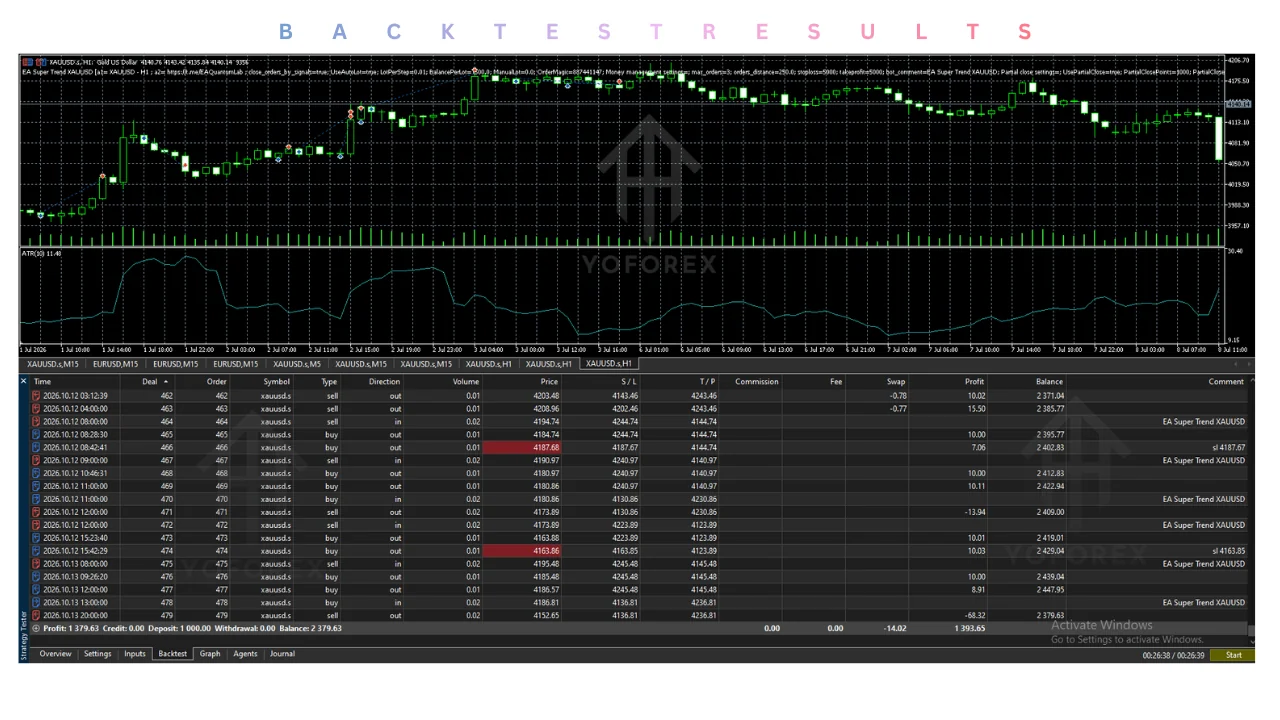The width and height of the screenshot is (1280, 720).
Task: Expand the Profit summary row with the plus icon
Action: 36,629
